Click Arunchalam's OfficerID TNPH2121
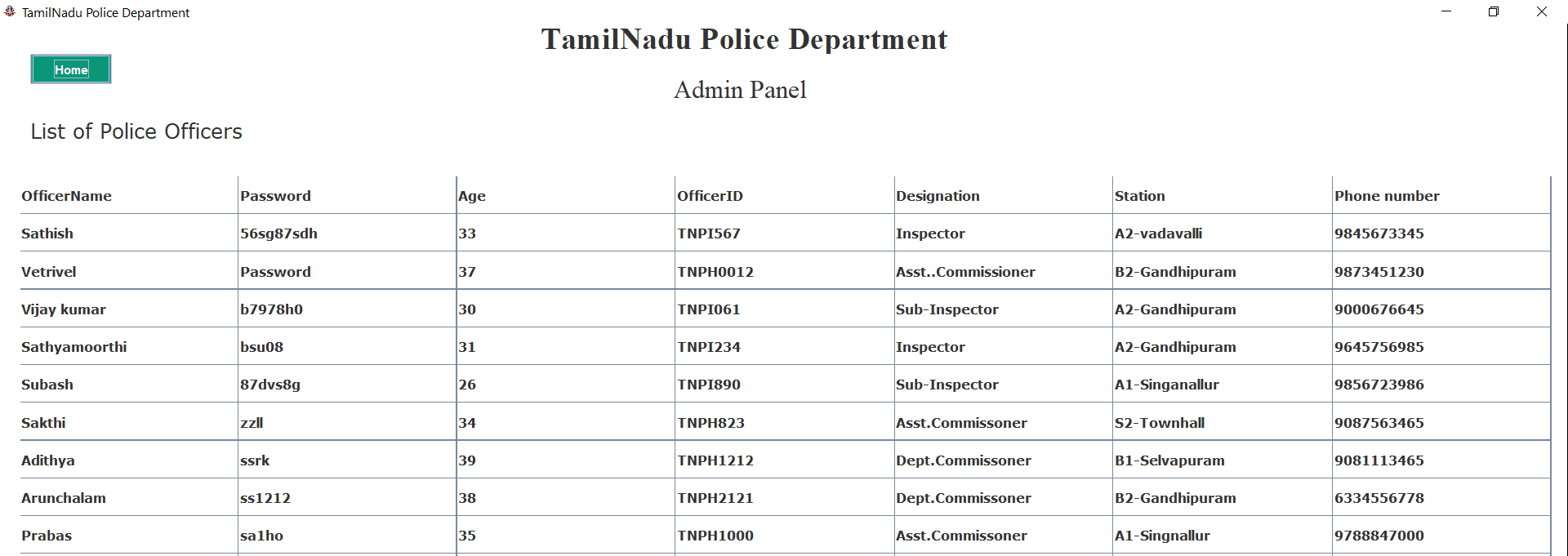Viewport: 1568px width, 556px height. [715, 498]
